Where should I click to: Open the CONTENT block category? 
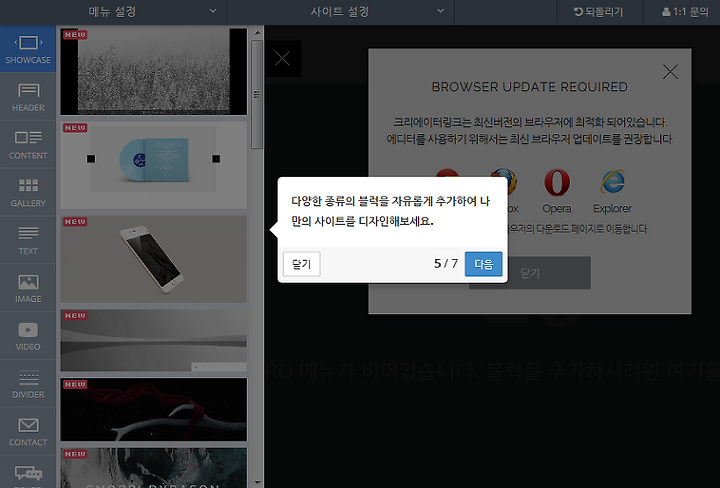28,145
